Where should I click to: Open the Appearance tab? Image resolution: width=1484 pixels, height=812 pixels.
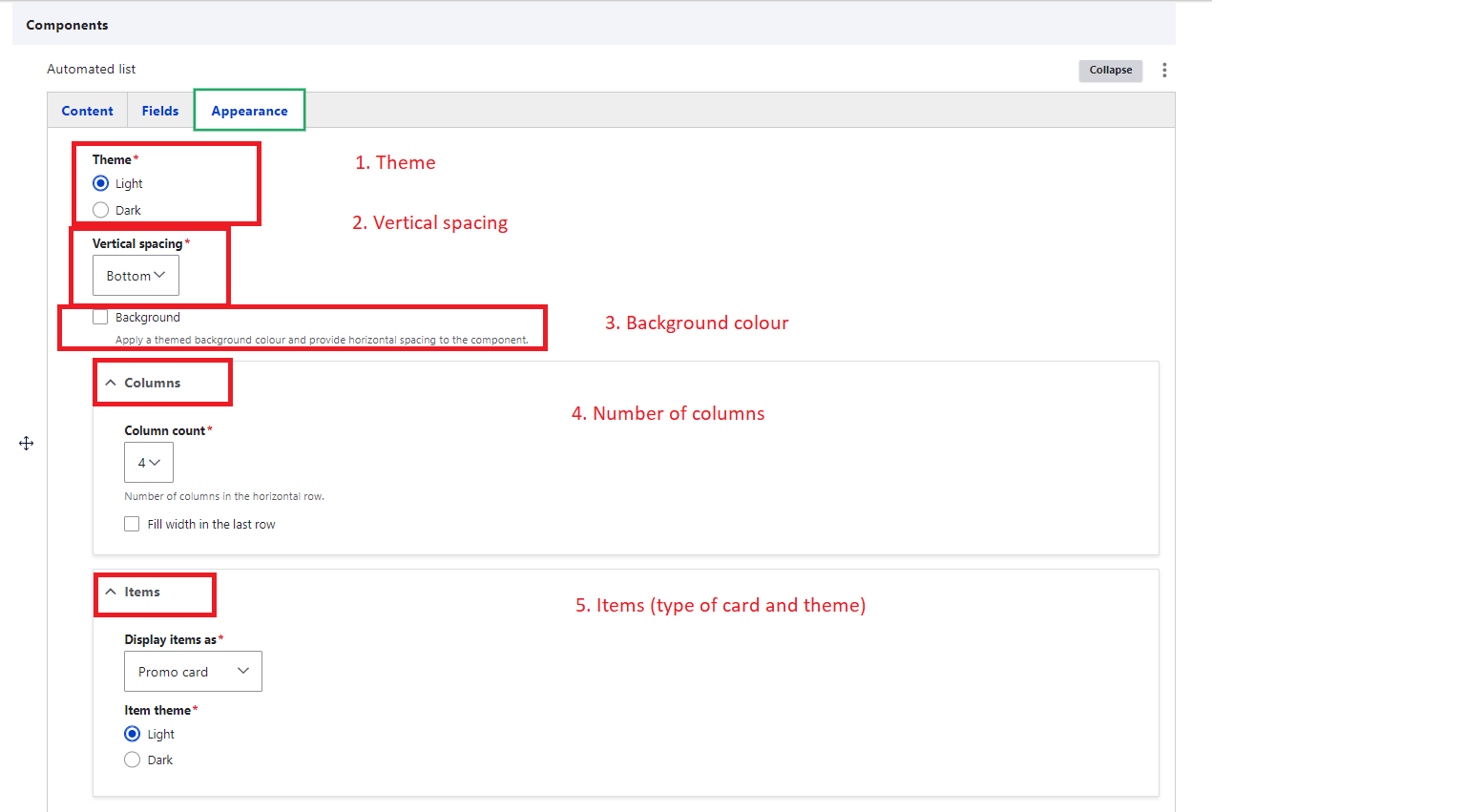(249, 111)
